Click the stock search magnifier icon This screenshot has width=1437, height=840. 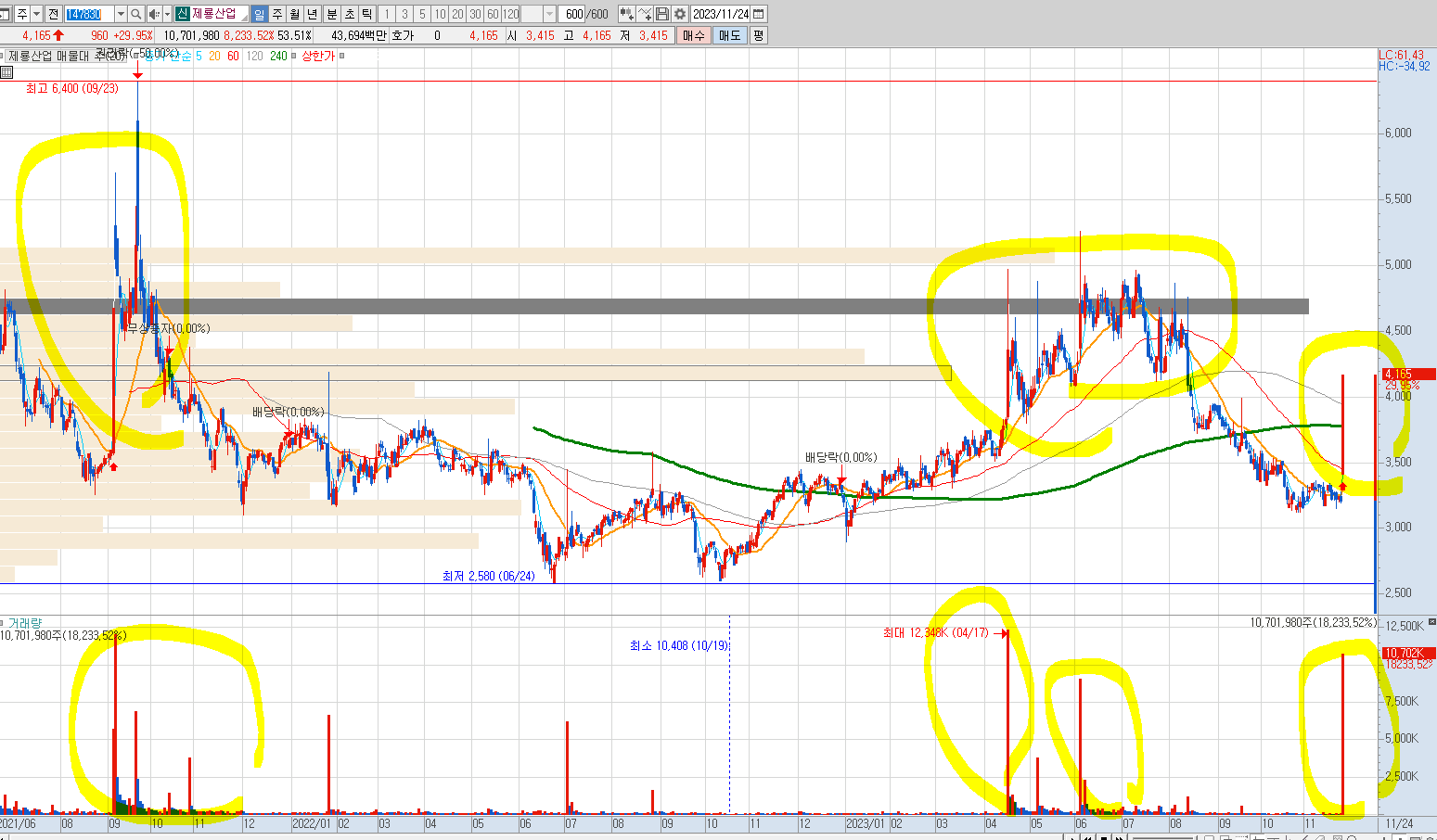tap(135, 14)
